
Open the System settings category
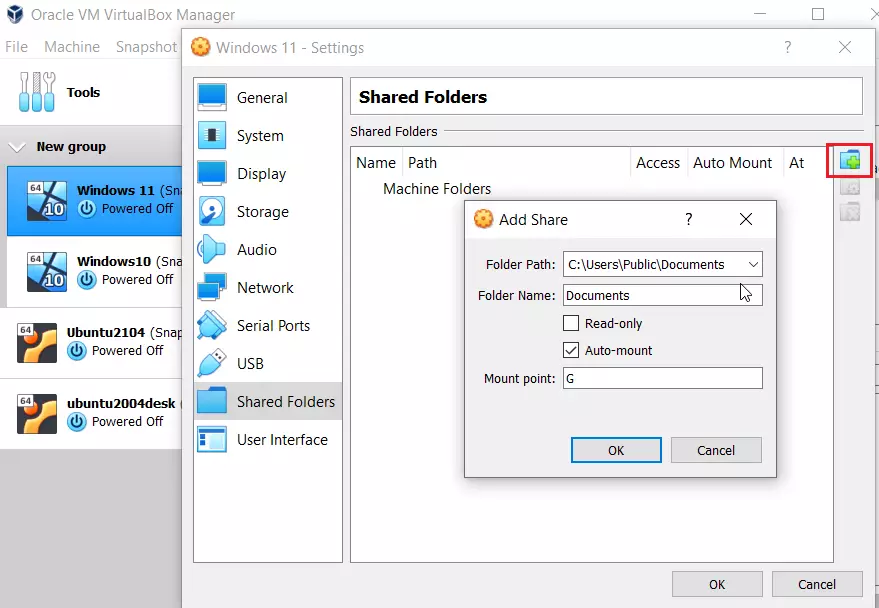tap(268, 136)
